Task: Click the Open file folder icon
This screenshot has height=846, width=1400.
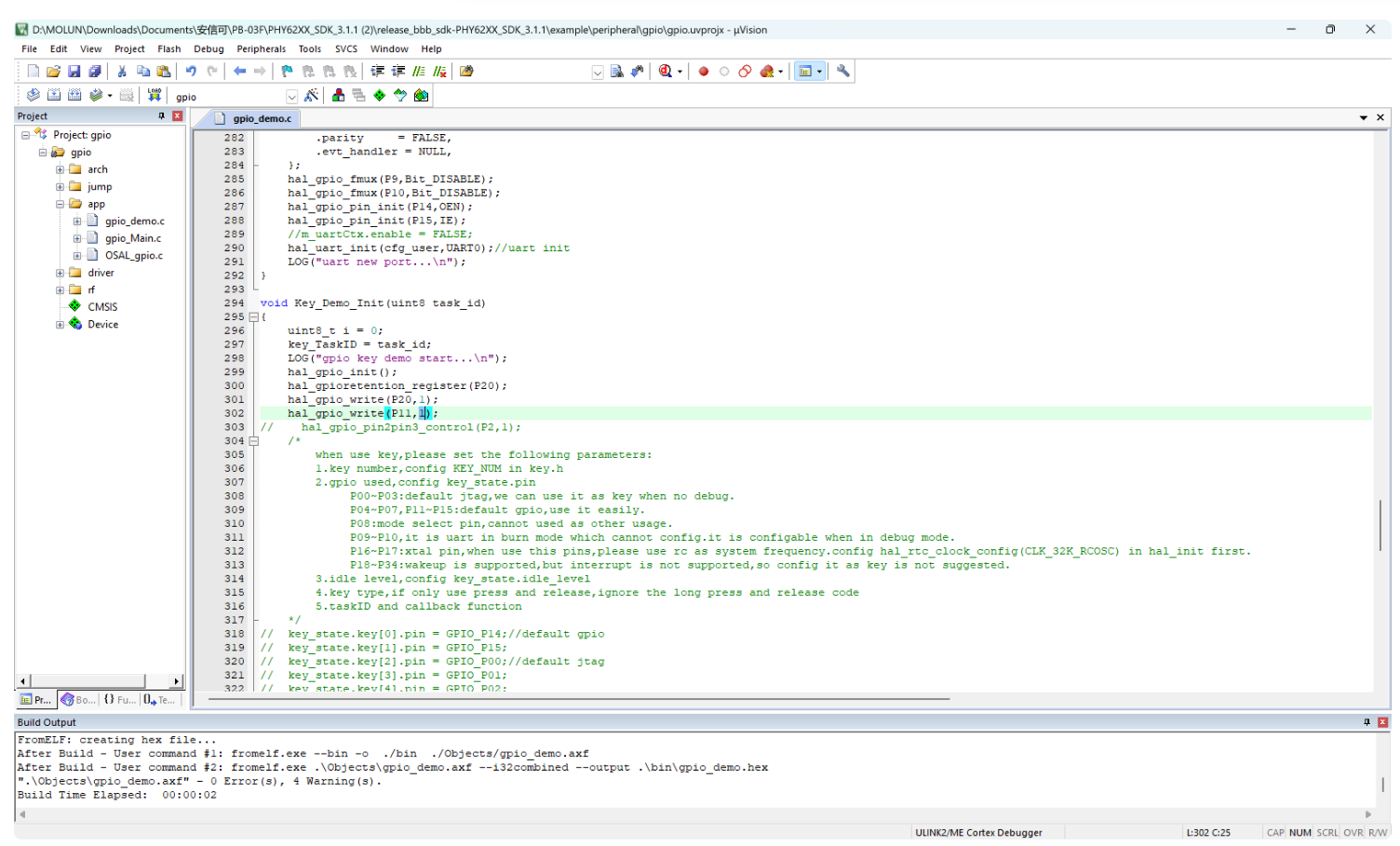Action: click(x=53, y=71)
